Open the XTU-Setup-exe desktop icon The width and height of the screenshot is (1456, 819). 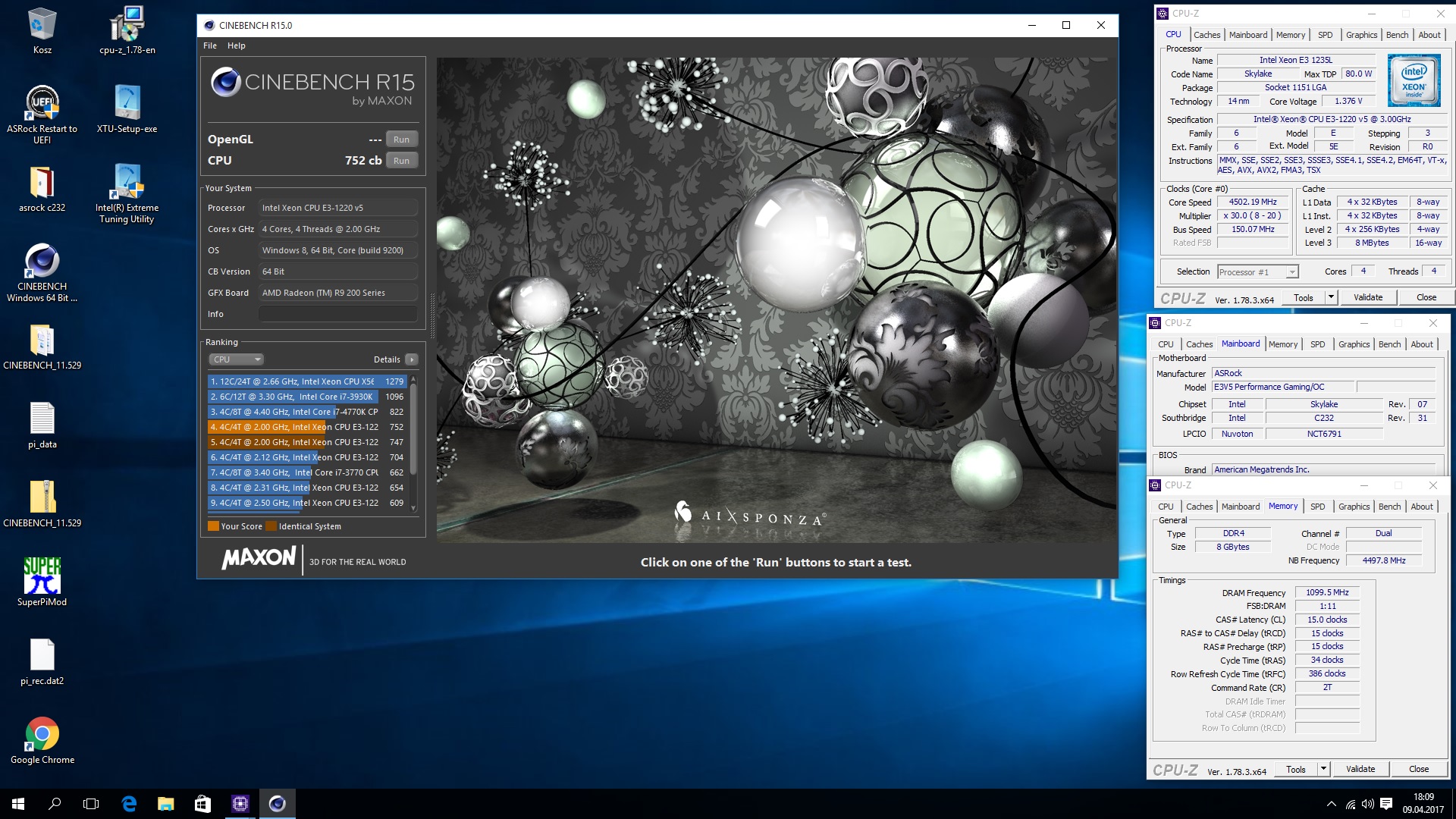pyautogui.click(x=127, y=110)
